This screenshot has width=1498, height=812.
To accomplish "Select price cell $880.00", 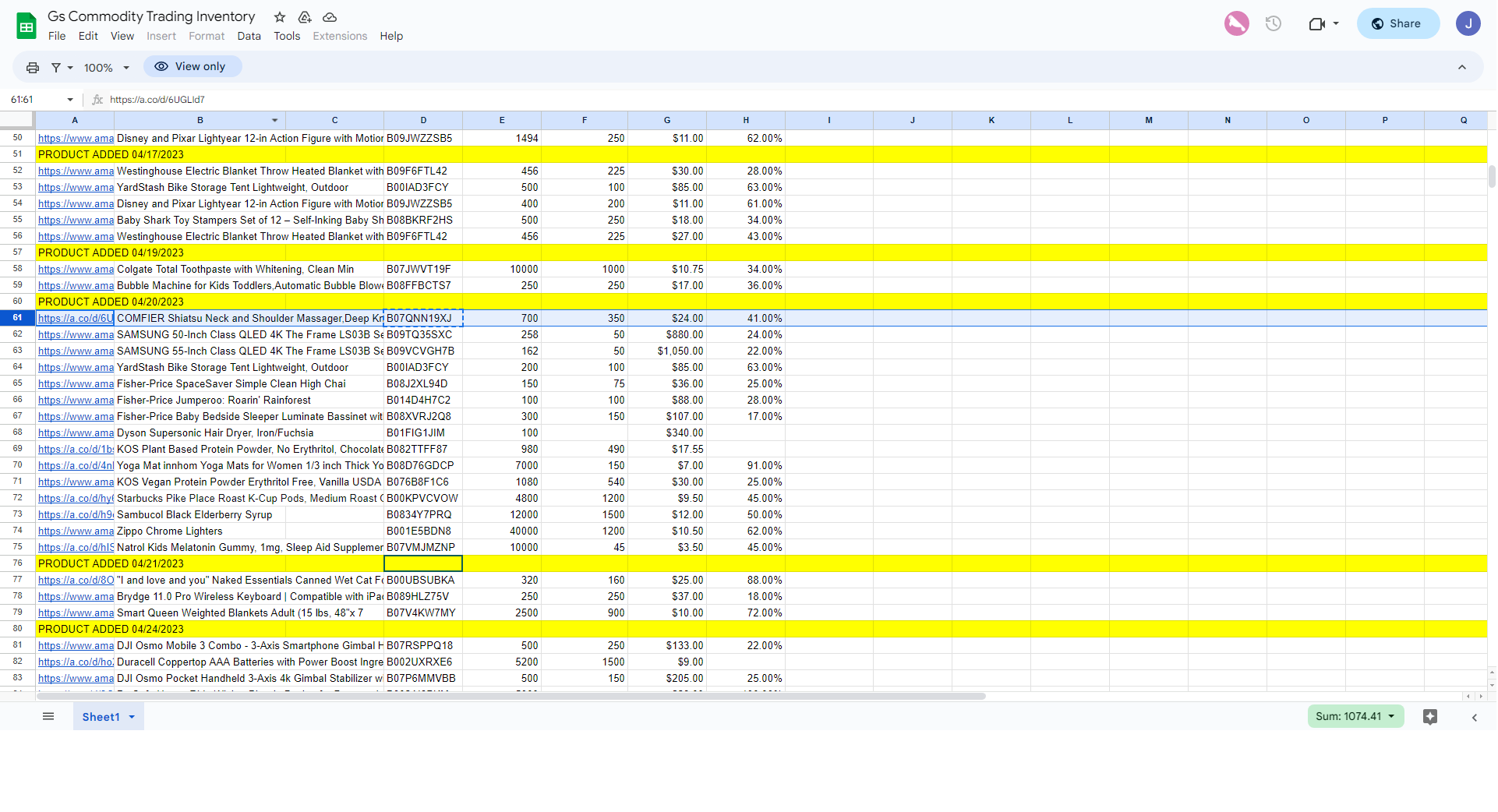I will point(667,334).
